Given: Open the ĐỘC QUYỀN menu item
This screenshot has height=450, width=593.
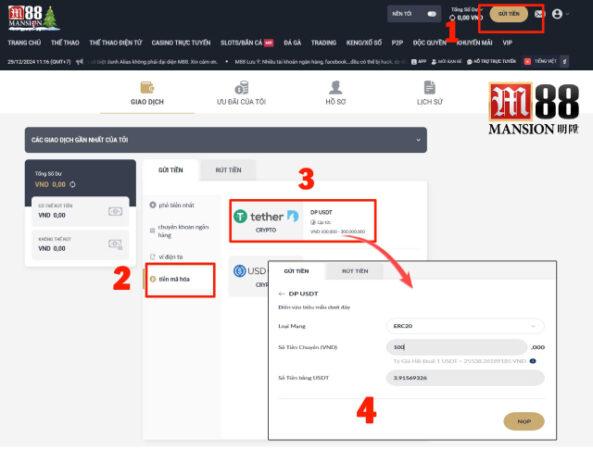Looking at the screenshot, I should coord(429,43).
